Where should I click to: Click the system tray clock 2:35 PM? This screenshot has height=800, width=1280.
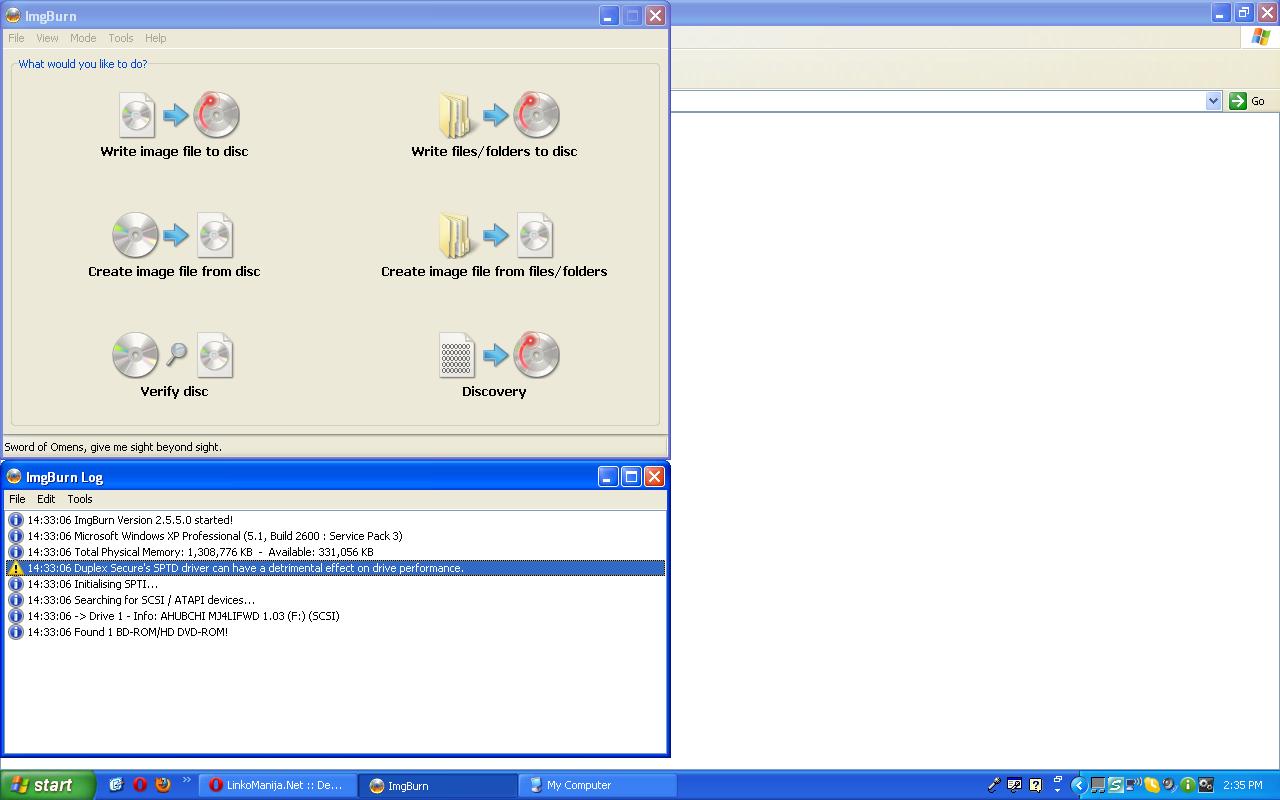[1243, 786]
